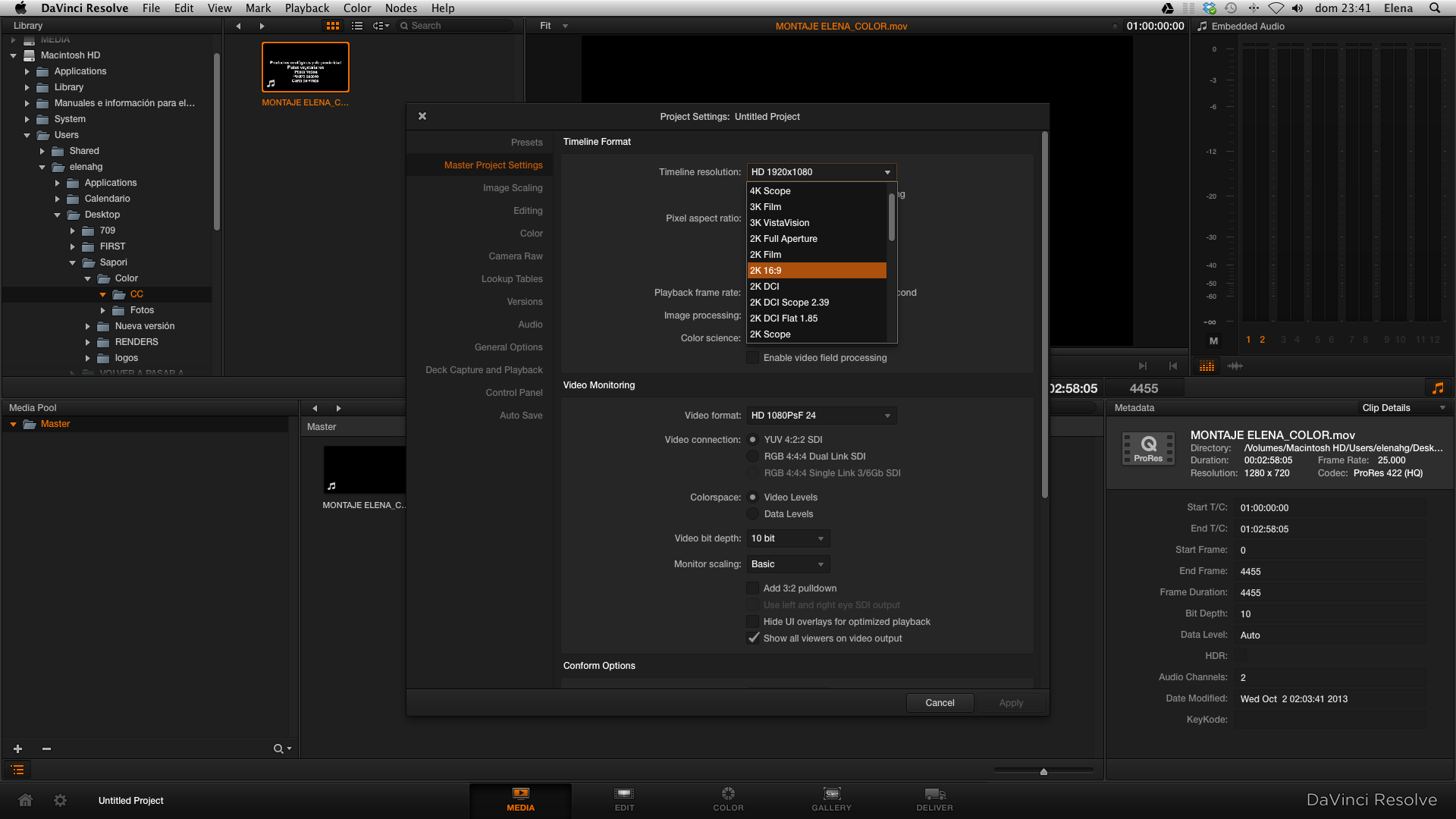The image size is (1456, 819).
Task: Close the Project Settings dialog
Action: click(x=422, y=116)
